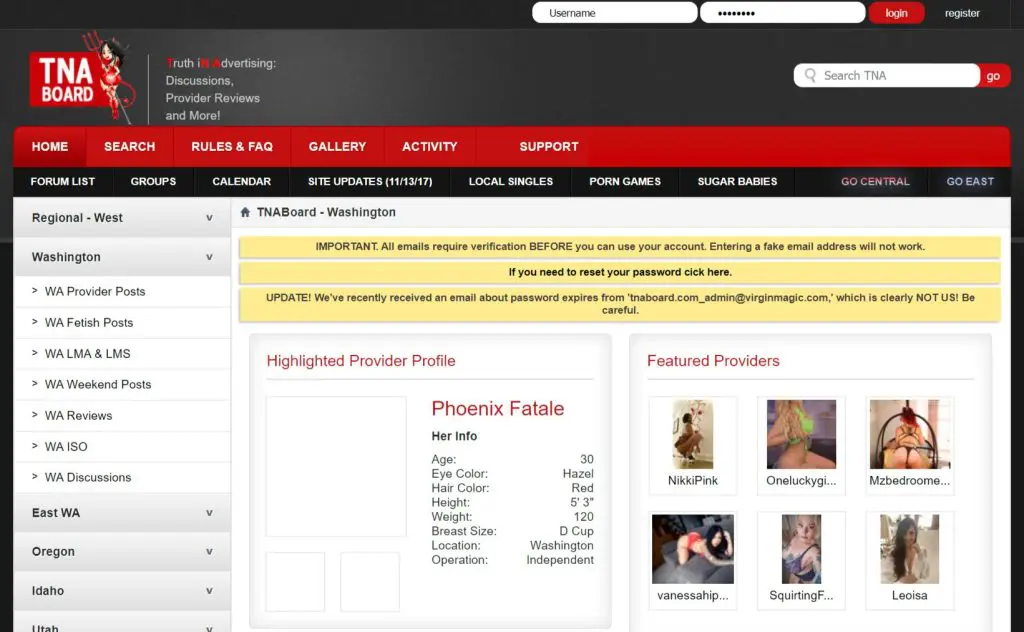Open WA ISO
This screenshot has height=632, width=1024.
coord(122,447)
